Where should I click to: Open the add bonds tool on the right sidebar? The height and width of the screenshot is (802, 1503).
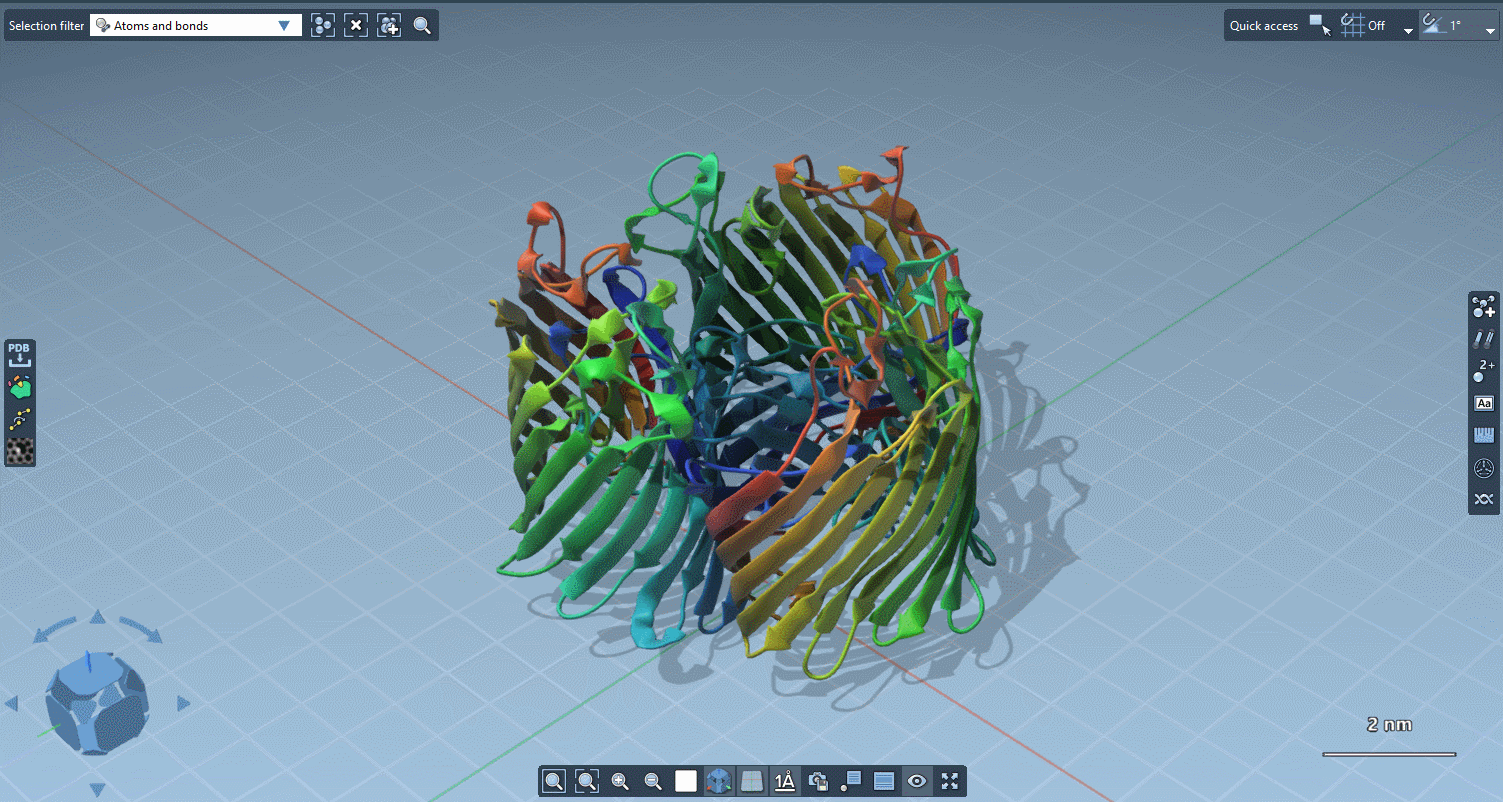[x=1484, y=339]
